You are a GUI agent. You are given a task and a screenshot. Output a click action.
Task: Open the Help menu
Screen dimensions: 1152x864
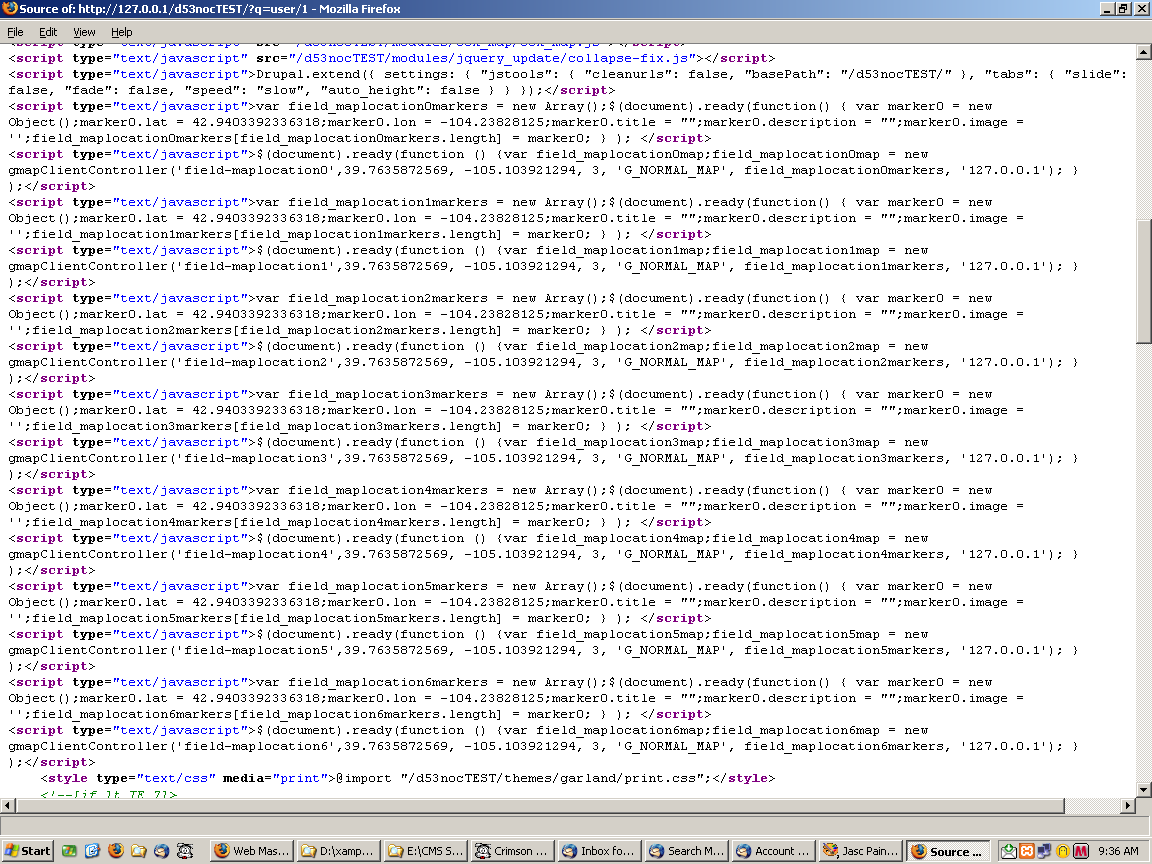click(x=121, y=32)
